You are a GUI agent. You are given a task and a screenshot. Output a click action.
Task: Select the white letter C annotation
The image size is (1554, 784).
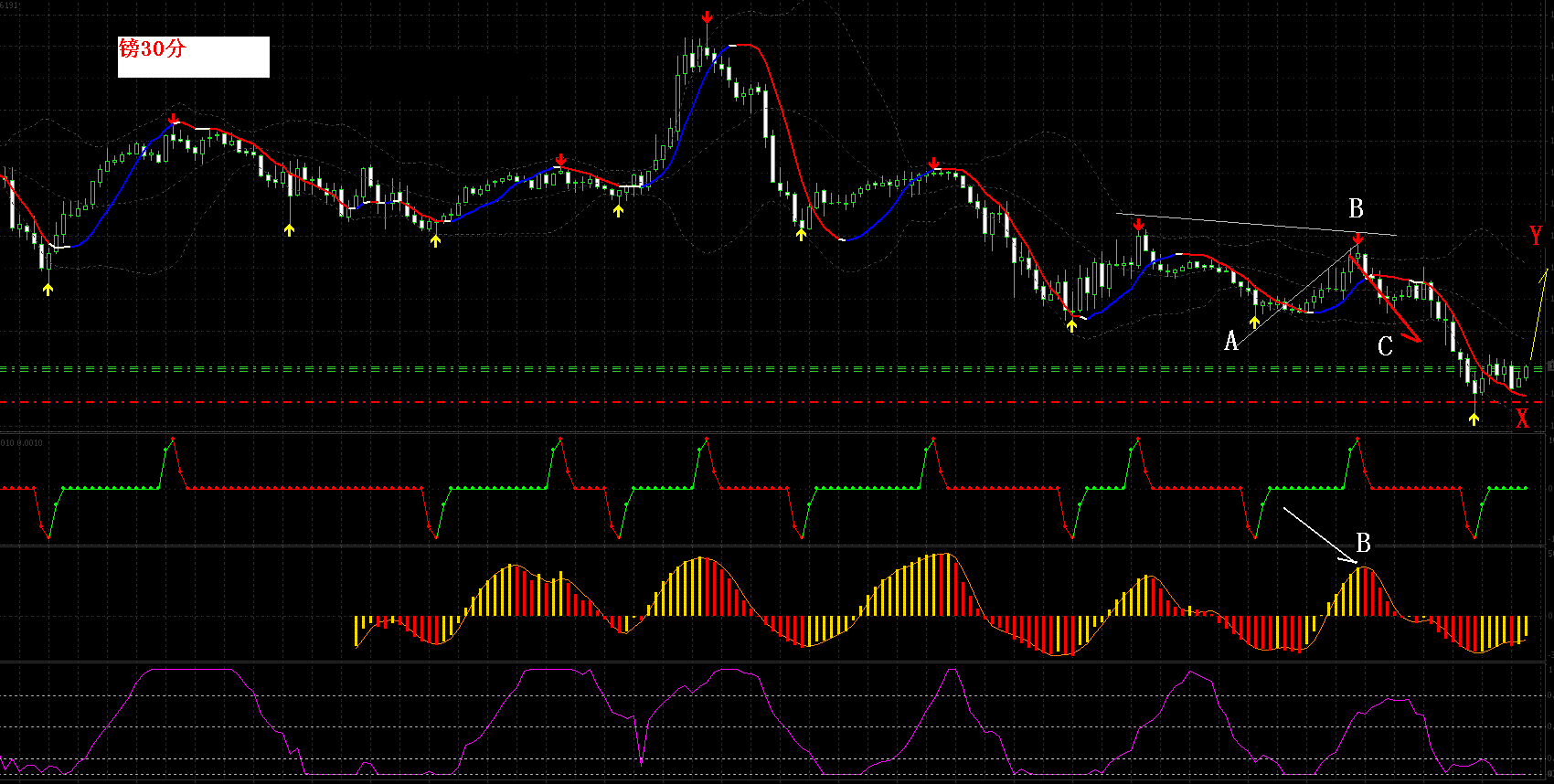[x=1385, y=346]
